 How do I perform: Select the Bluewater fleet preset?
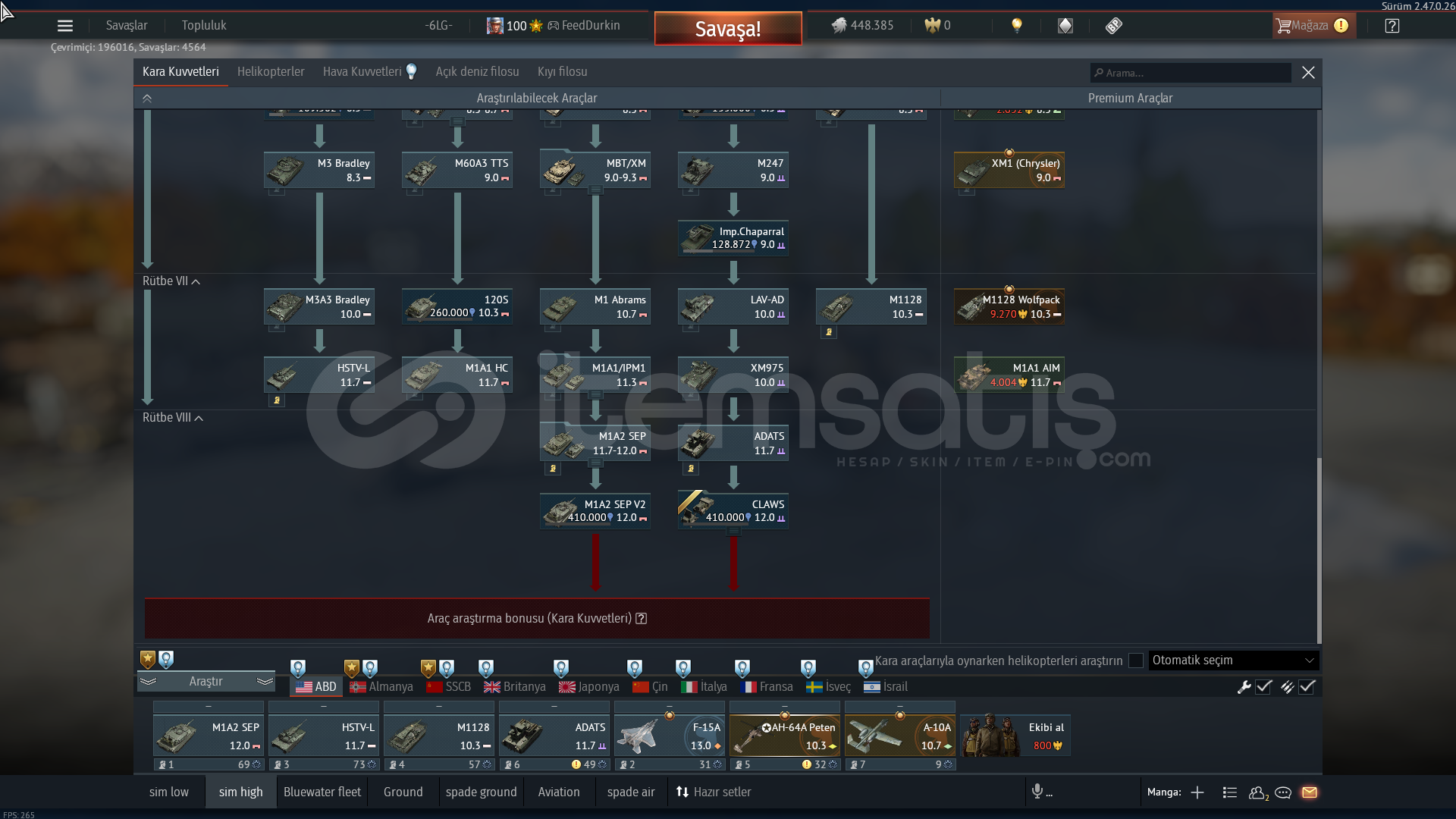pos(322,792)
